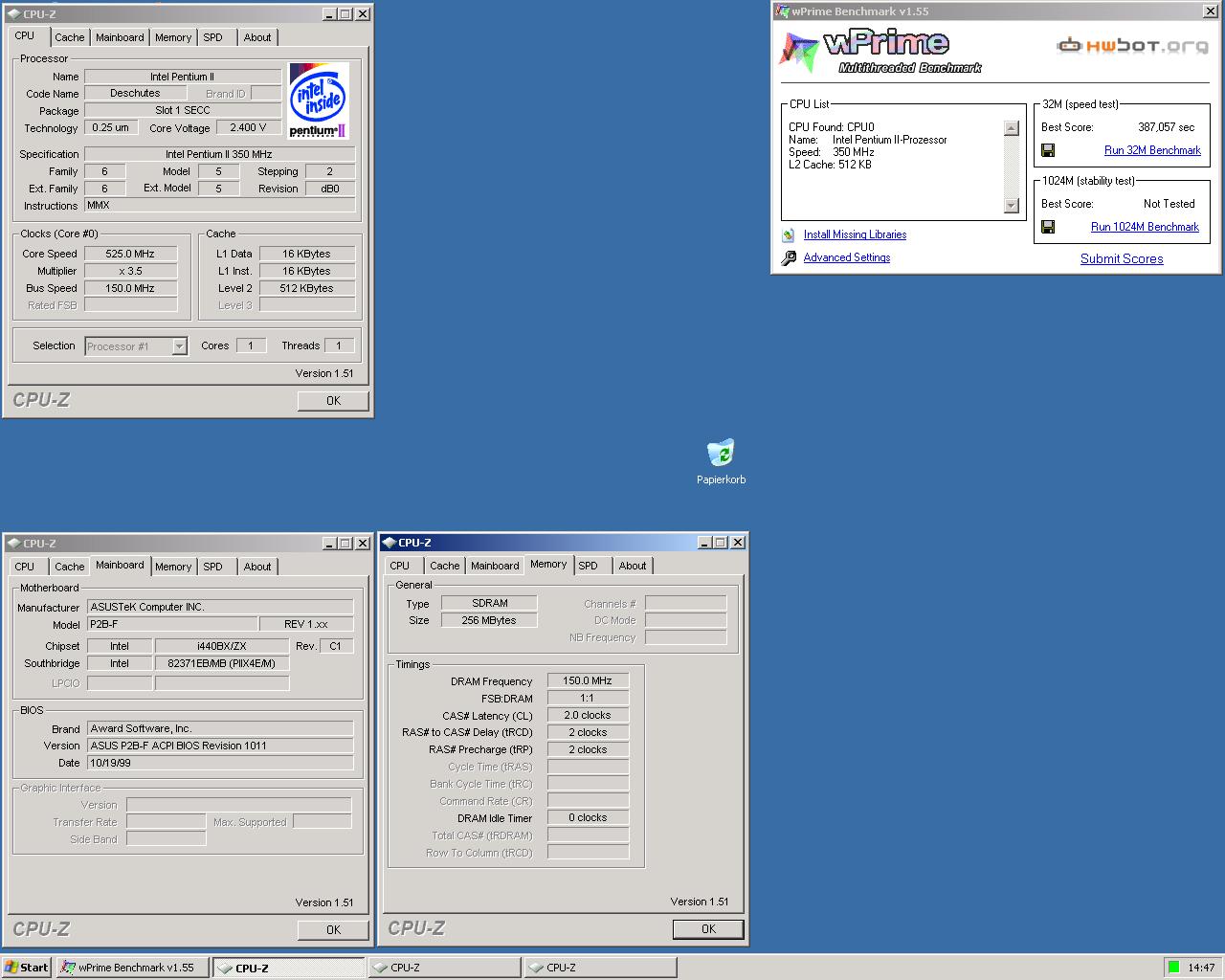Click the Advanced Settings wrench icon
This screenshot has height=980, width=1225.
tap(789, 257)
